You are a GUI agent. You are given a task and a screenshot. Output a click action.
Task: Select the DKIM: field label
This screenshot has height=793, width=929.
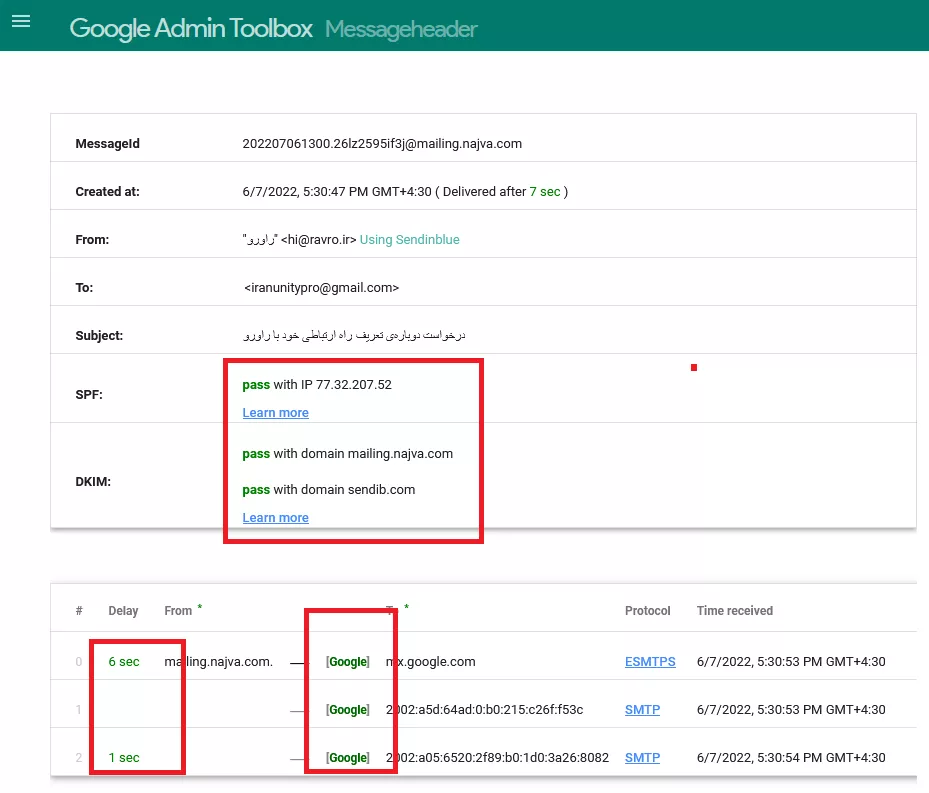93,481
